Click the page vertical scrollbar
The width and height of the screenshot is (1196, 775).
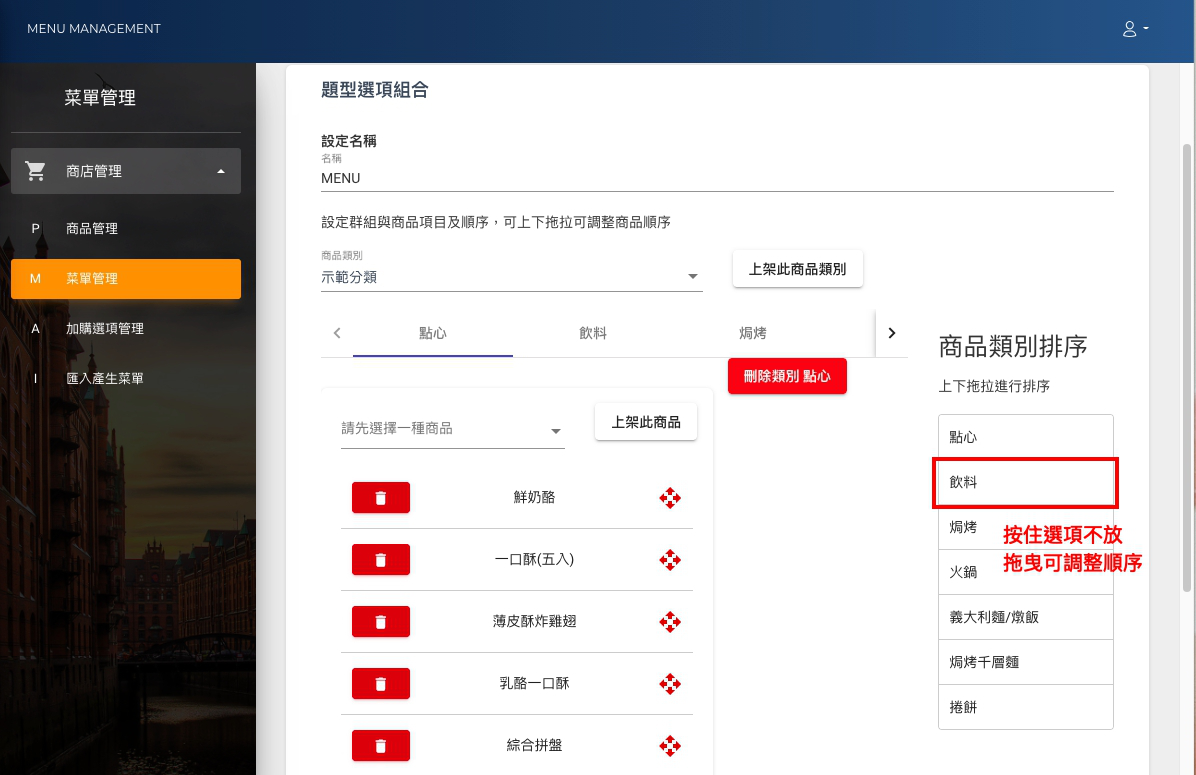pyautogui.click(x=1186, y=368)
